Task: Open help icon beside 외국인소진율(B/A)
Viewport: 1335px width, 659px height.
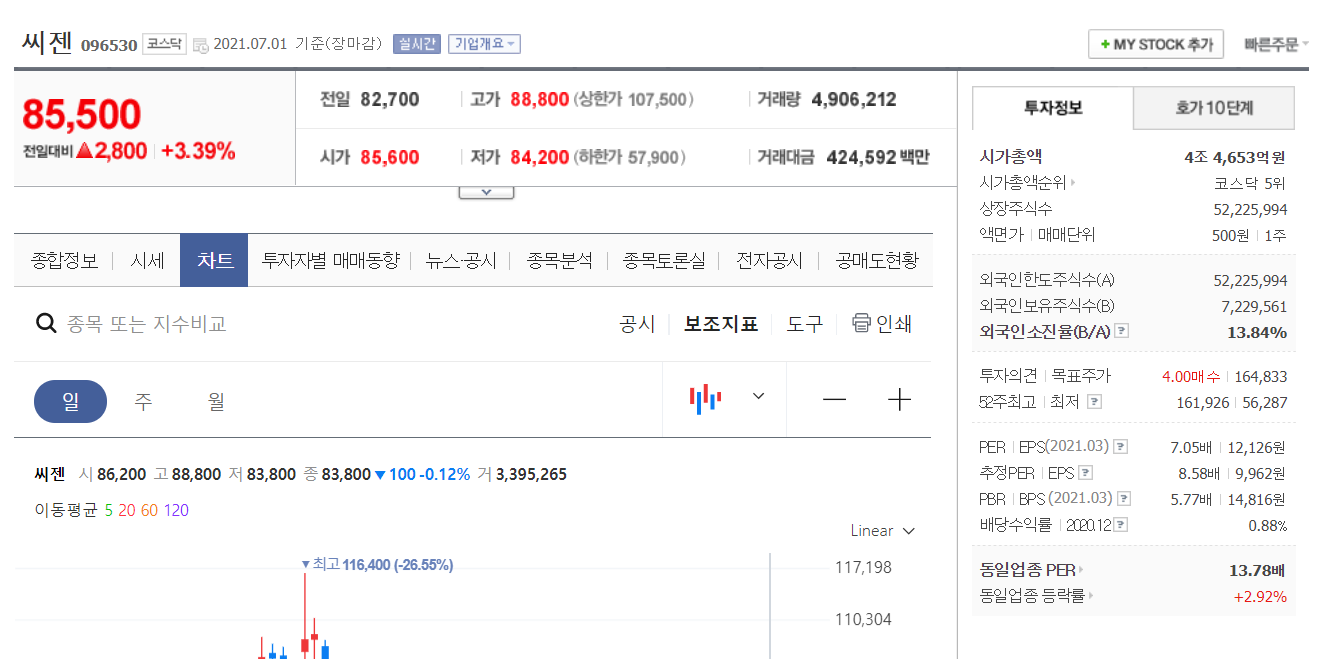Action: pyautogui.click(x=1122, y=331)
